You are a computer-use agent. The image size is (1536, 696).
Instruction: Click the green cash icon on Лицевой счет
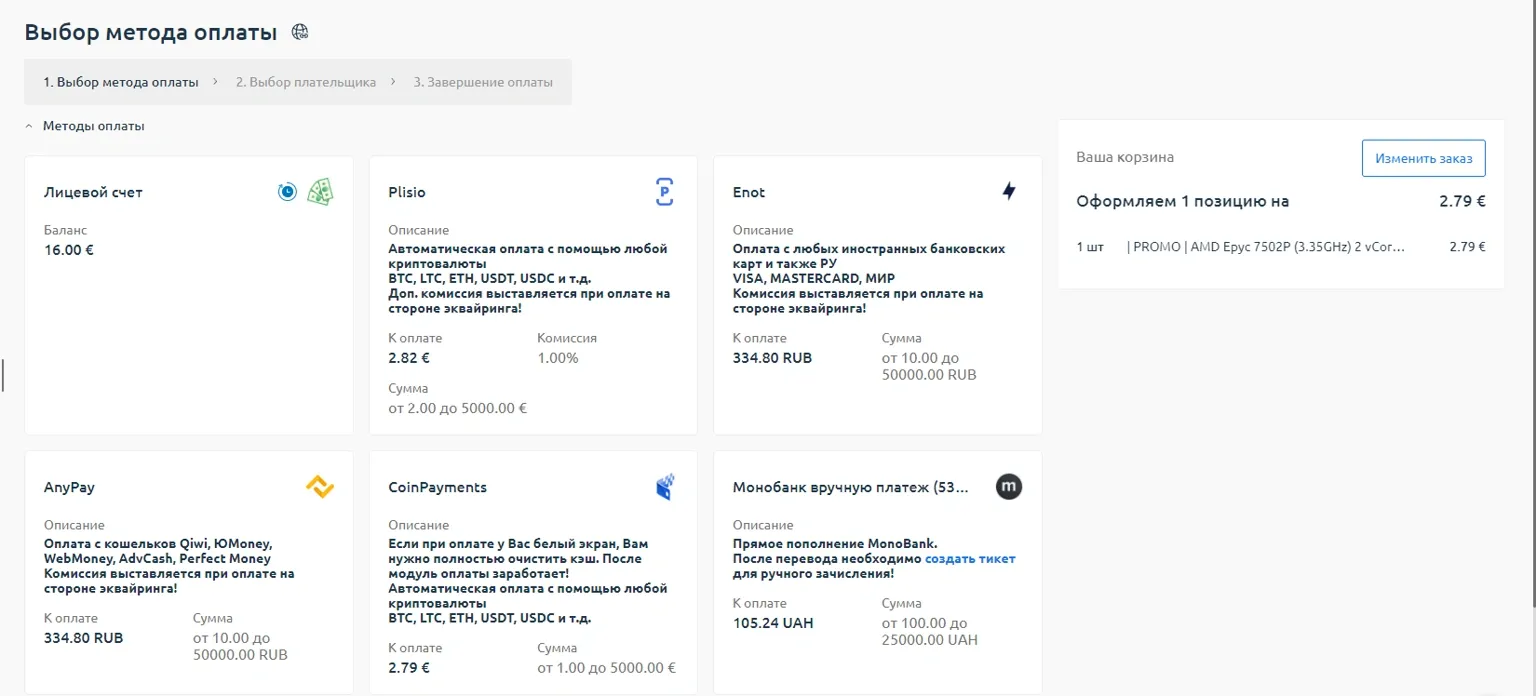click(x=320, y=192)
